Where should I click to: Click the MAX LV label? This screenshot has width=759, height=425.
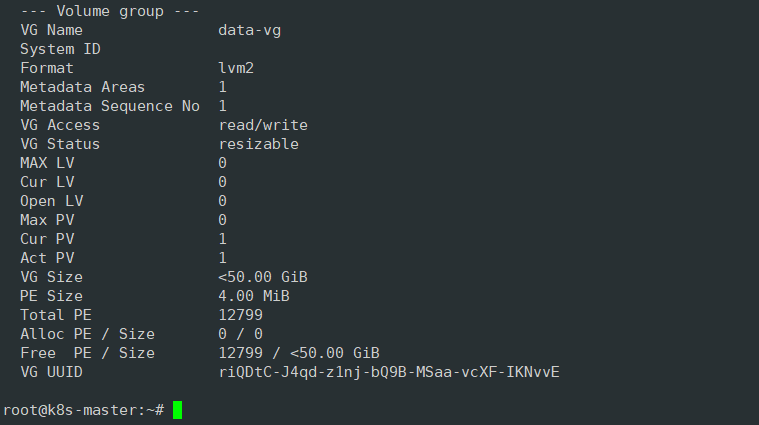(x=47, y=163)
